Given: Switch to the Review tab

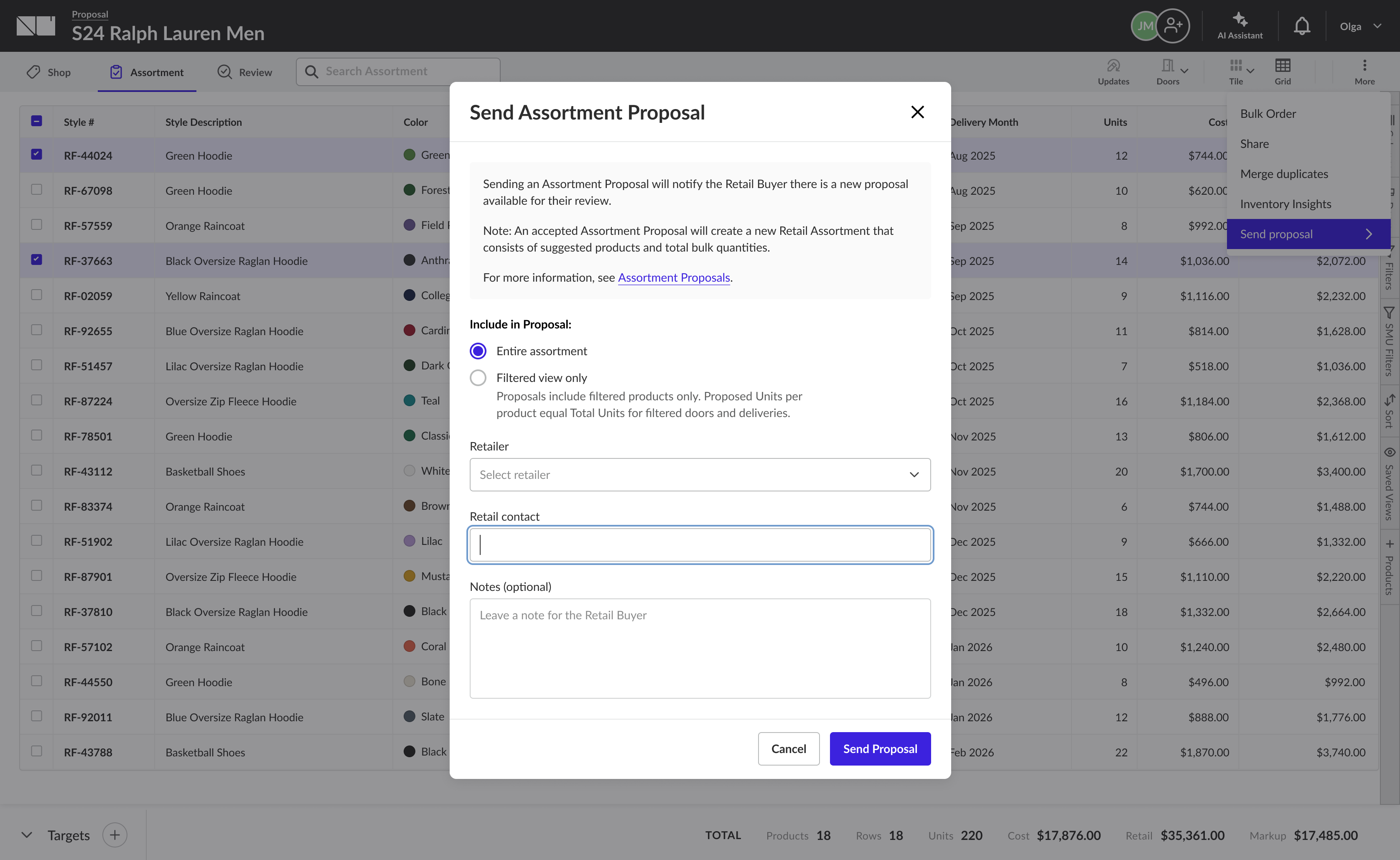Looking at the screenshot, I should (245, 72).
